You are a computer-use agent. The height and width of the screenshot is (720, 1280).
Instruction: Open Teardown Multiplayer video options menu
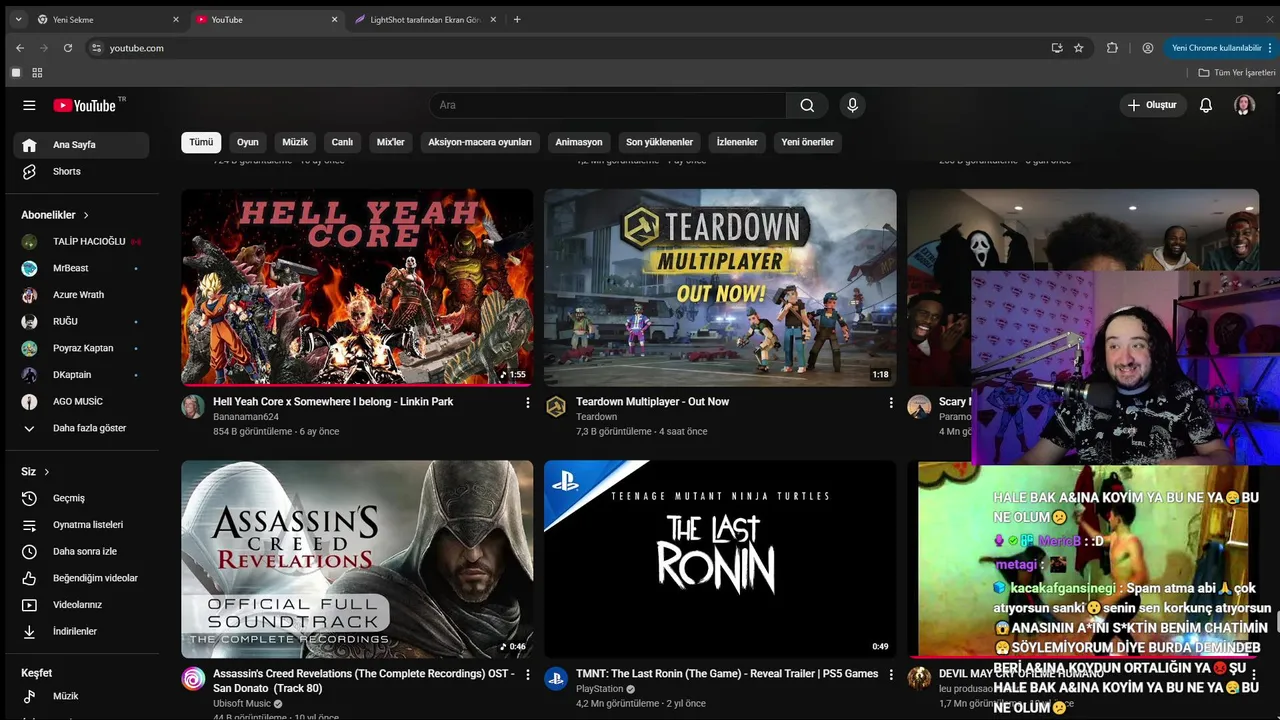[x=891, y=402]
